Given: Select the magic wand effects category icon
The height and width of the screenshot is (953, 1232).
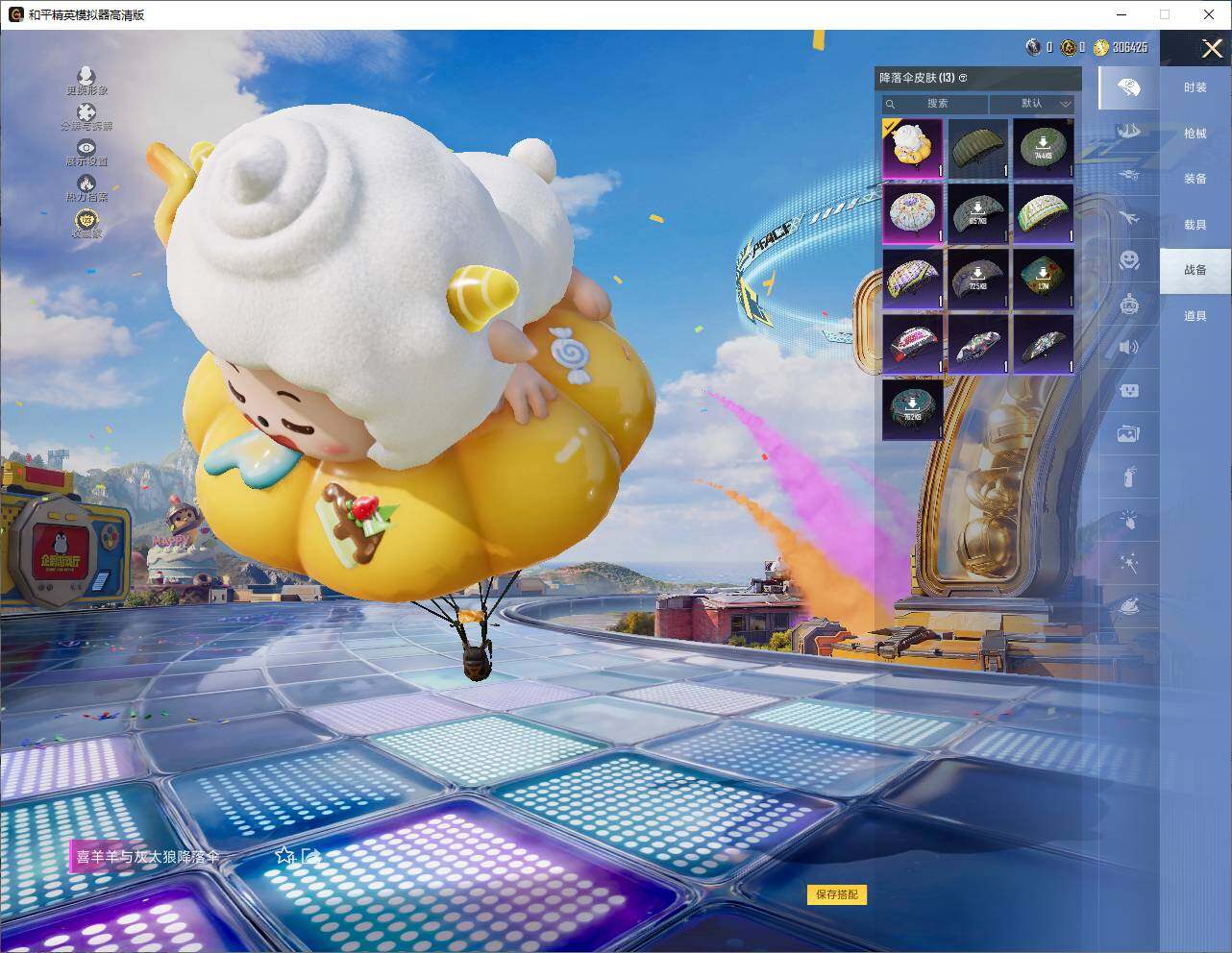Looking at the screenshot, I should 1129,563.
